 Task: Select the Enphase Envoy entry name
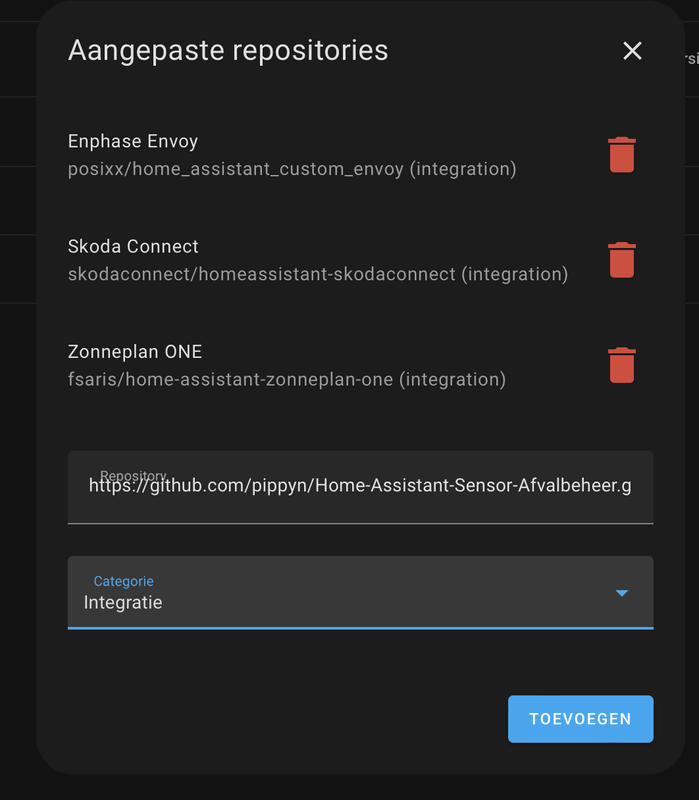[x=133, y=141]
